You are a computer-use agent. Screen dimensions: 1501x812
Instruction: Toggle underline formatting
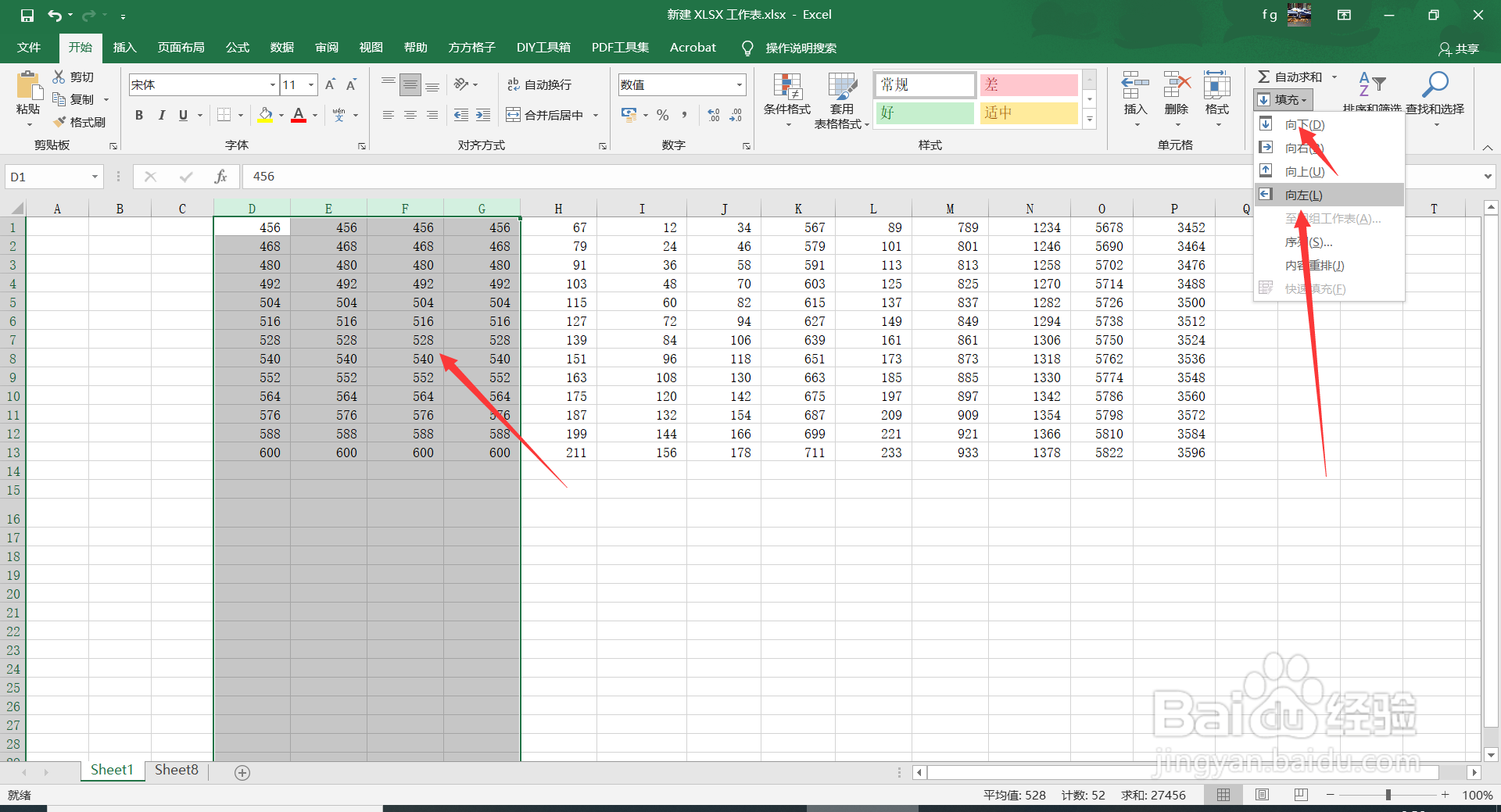tap(181, 115)
